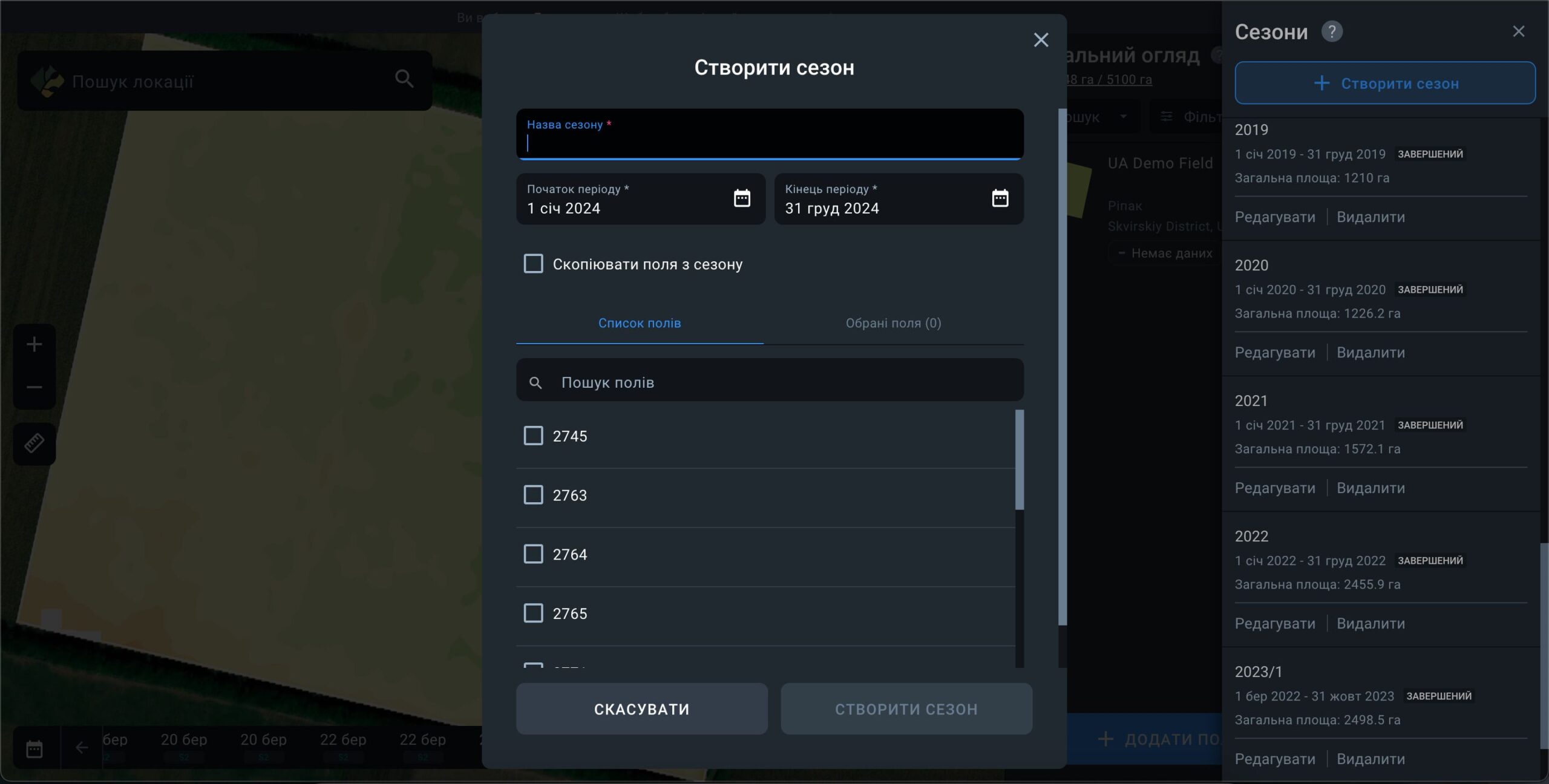Zoom in on the map
This screenshot has height=784, width=1549.
pyautogui.click(x=34, y=345)
